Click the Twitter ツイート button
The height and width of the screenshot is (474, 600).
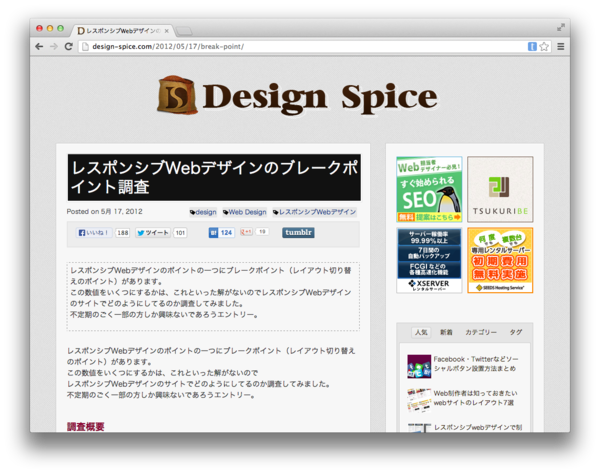pos(152,233)
